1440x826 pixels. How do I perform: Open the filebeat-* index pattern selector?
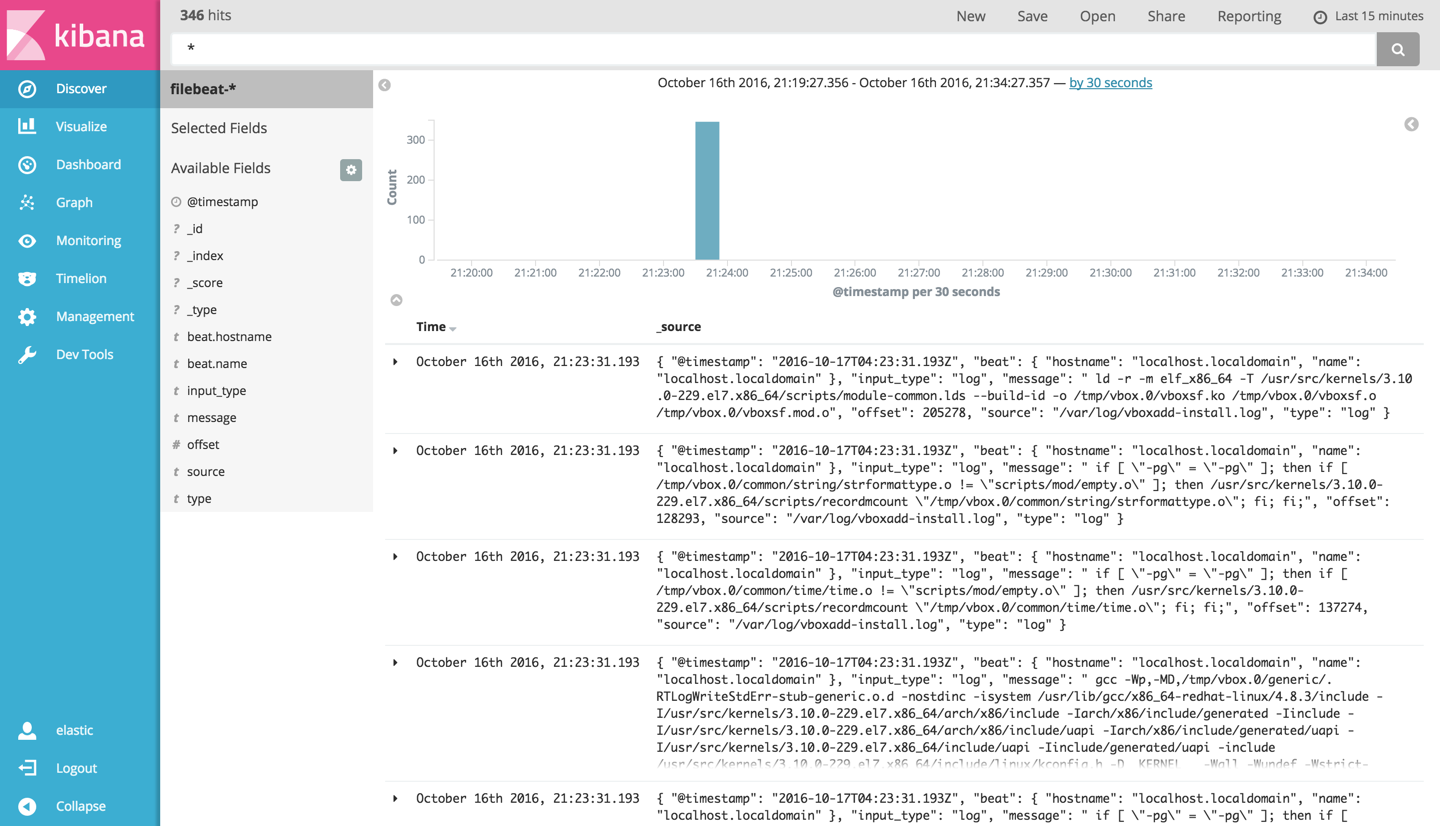200,89
